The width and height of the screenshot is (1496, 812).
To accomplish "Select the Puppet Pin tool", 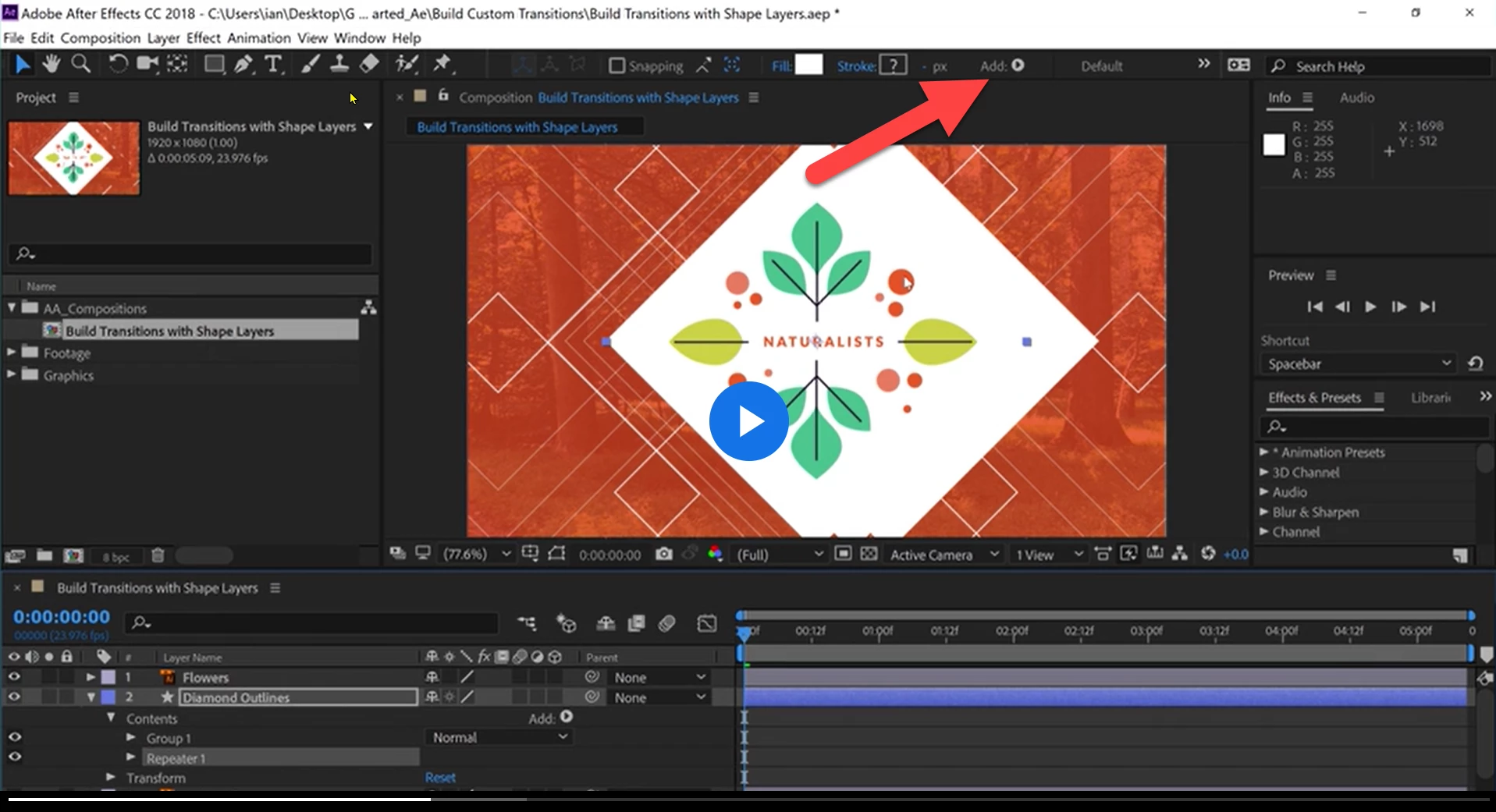I will coord(442,65).
